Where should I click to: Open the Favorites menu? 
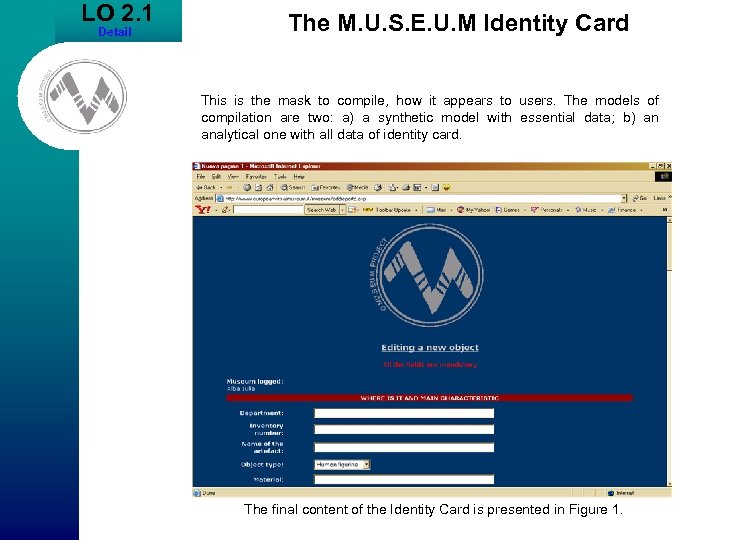tap(256, 176)
